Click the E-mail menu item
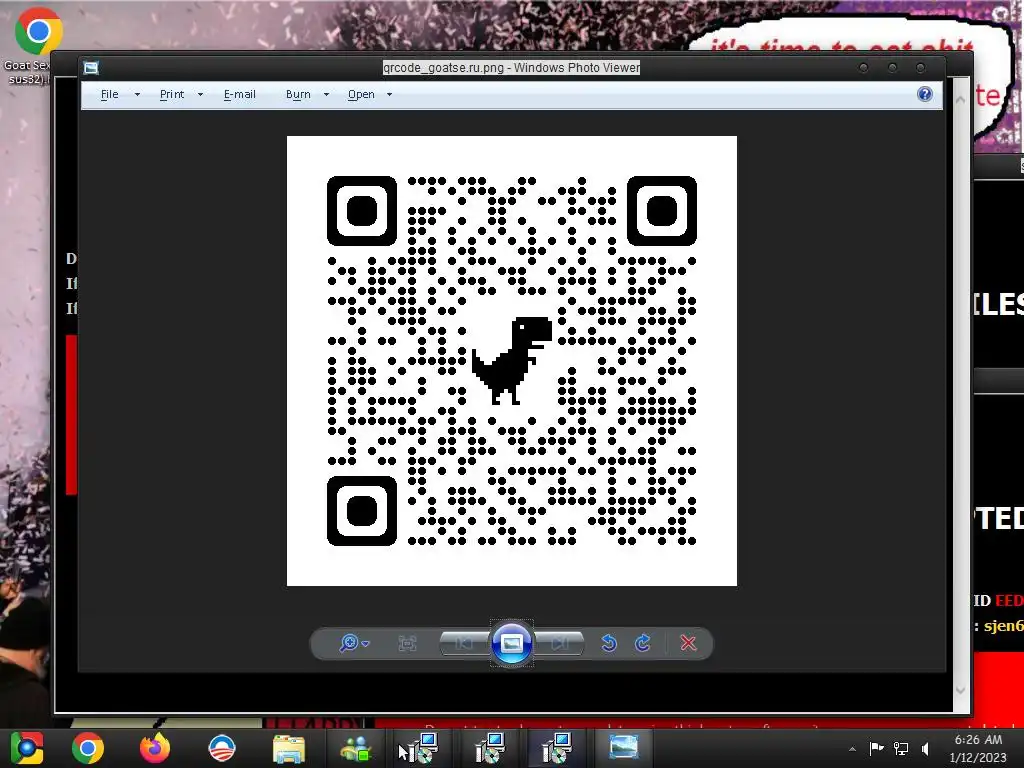Screen dimensions: 1024x768 point(240,95)
